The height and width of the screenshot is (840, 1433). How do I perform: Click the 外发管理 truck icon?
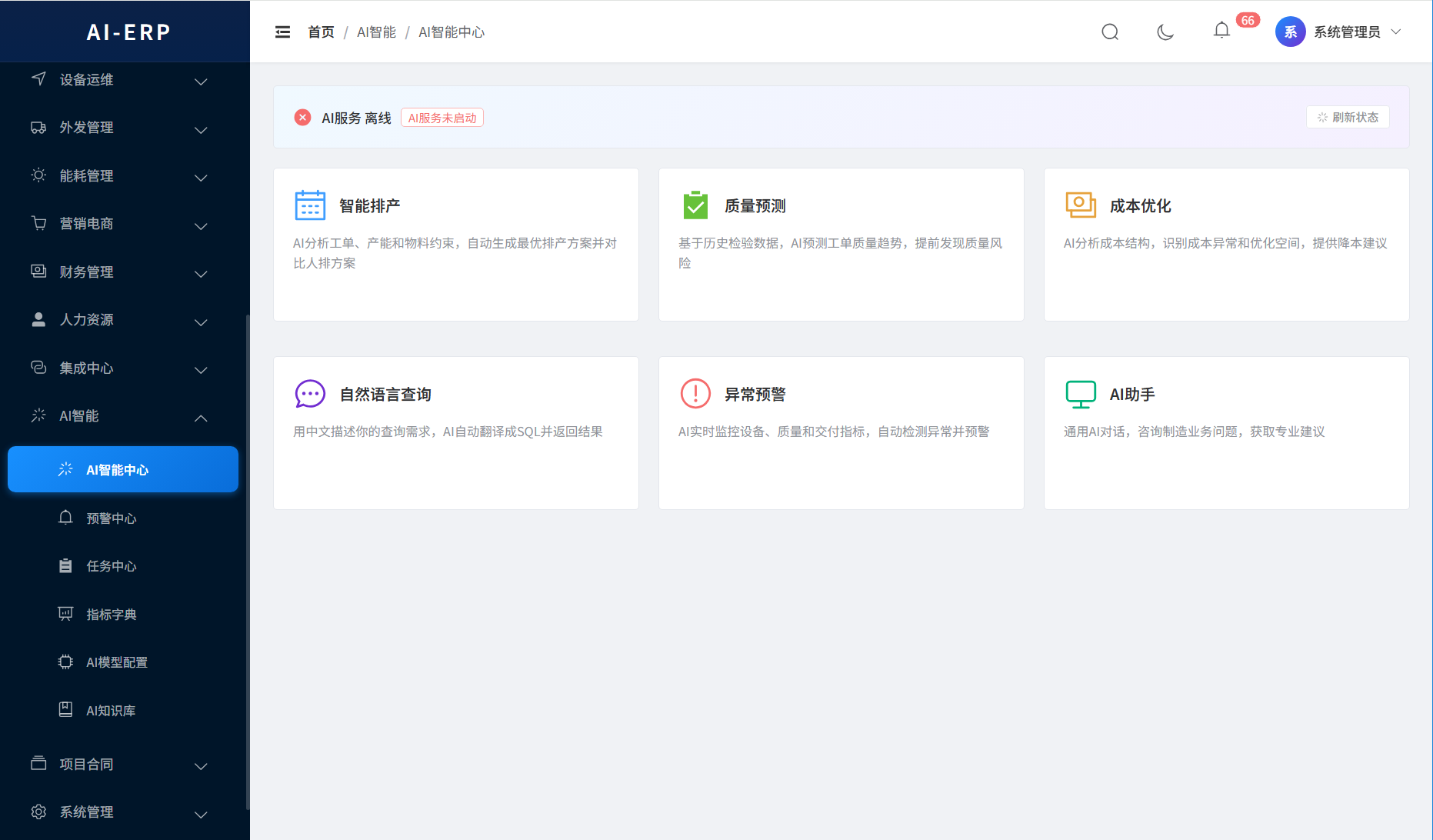pos(38,127)
